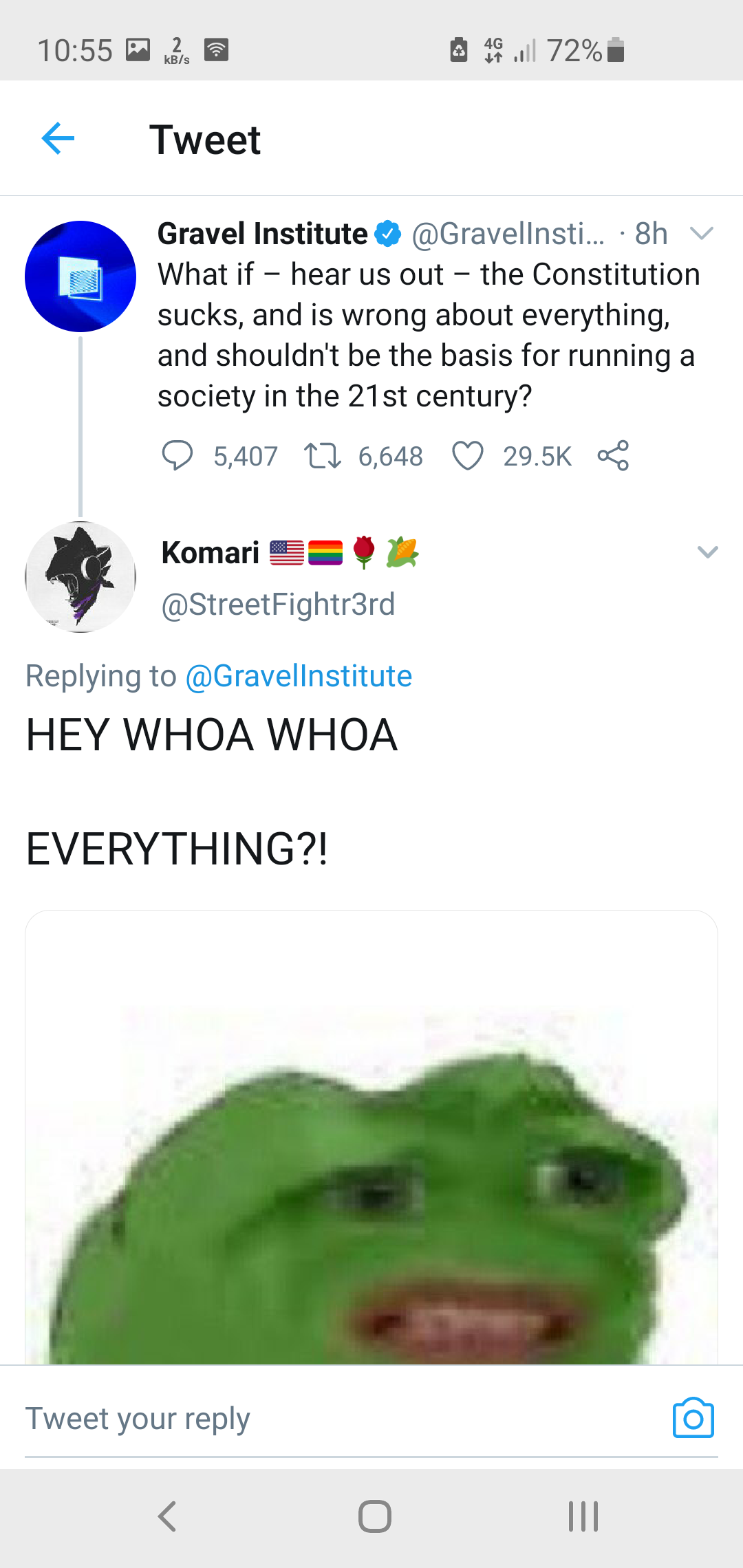Open the @GravelInstitute mention link

click(x=299, y=676)
